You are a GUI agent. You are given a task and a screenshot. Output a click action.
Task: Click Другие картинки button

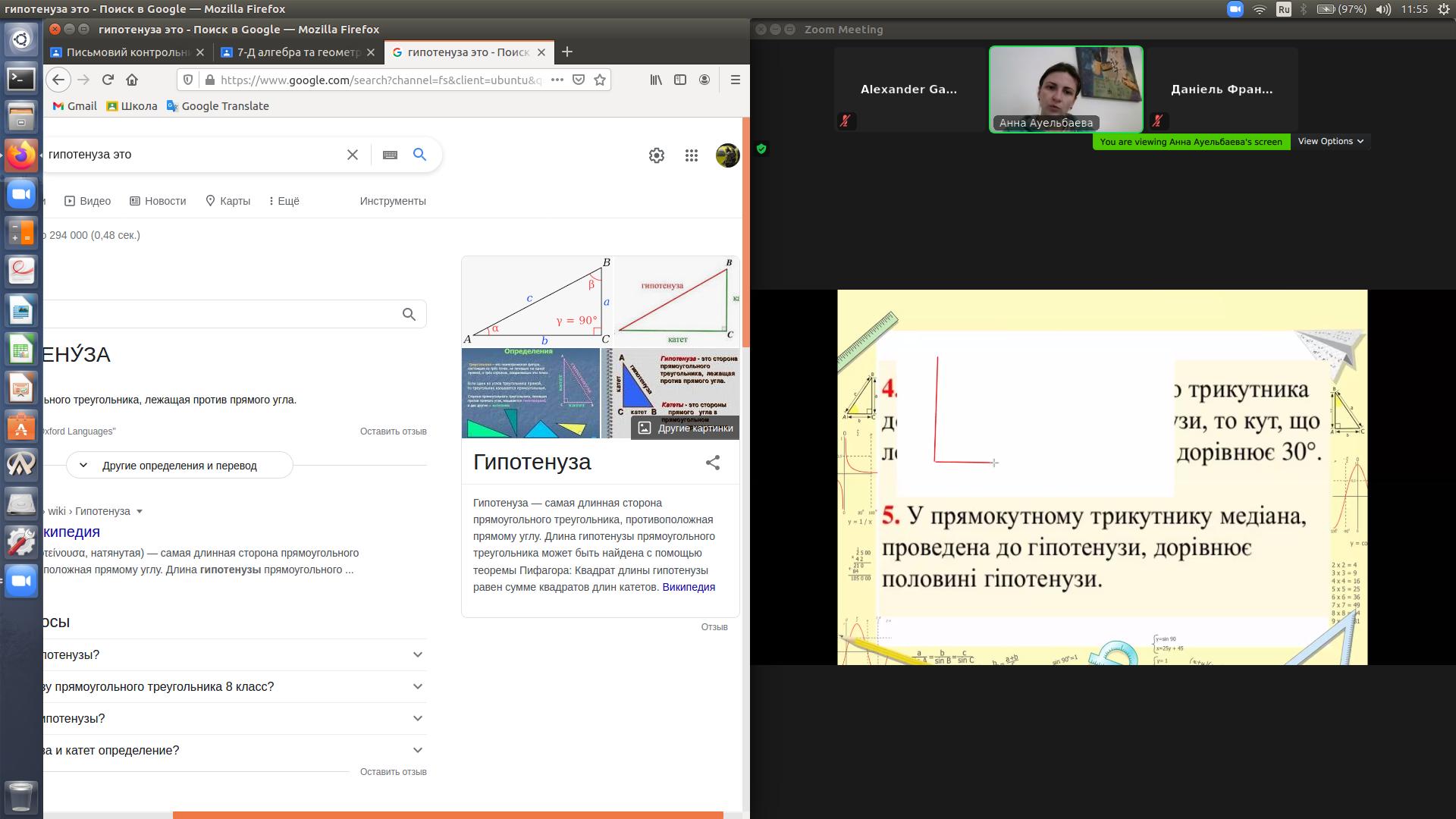[686, 428]
